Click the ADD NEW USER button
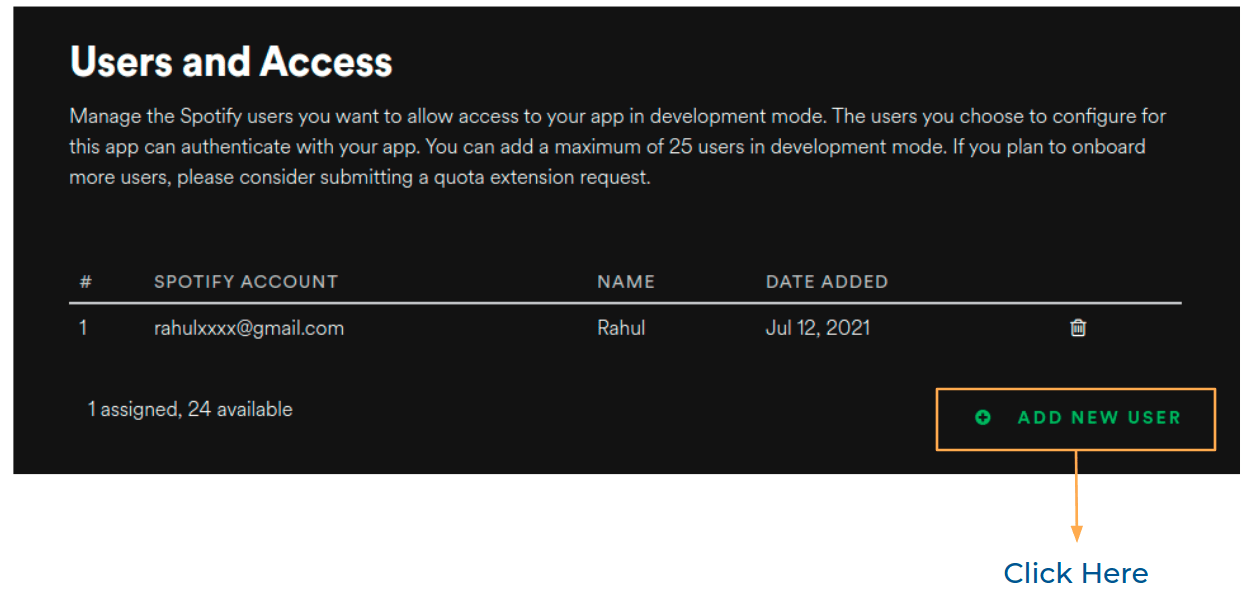 pyautogui.click(x=1075, y=418)
